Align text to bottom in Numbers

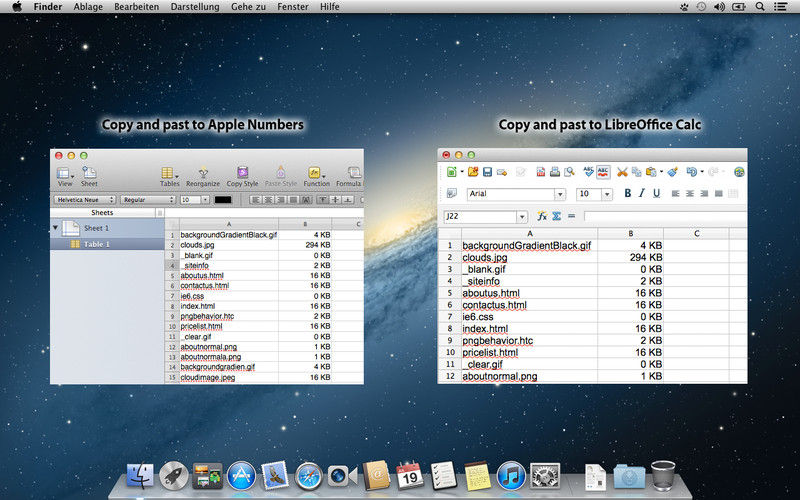point(348,199)
